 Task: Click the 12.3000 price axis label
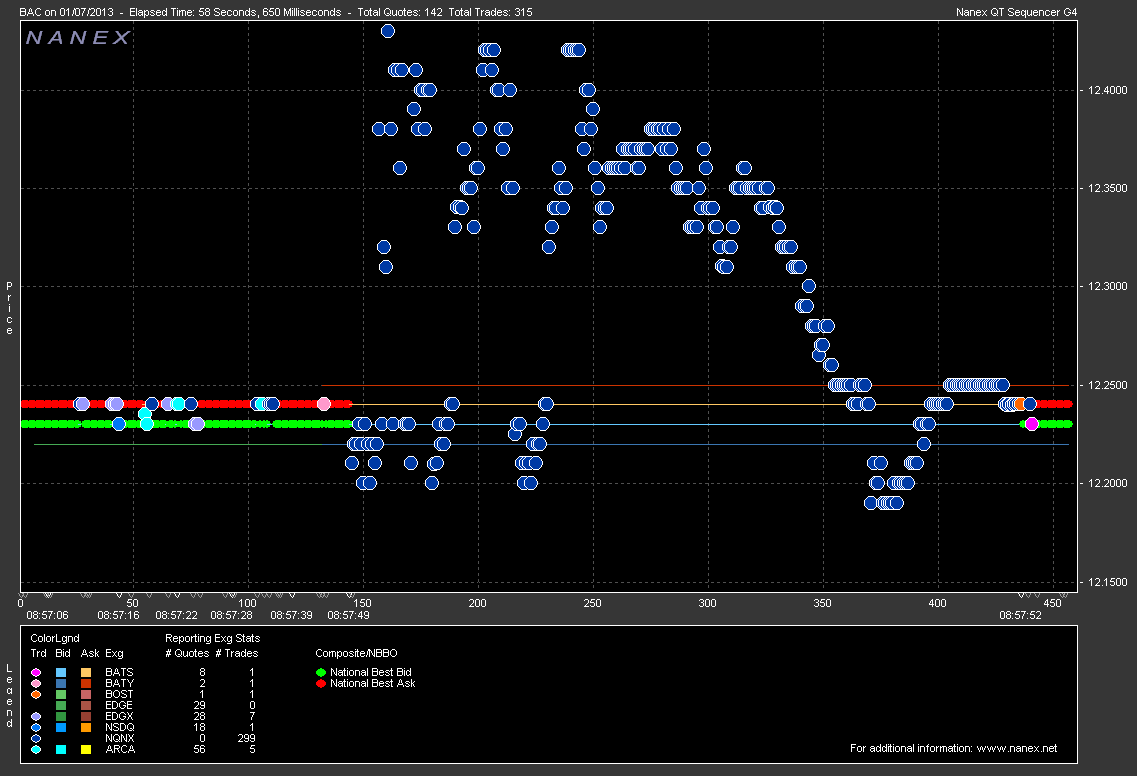pyautogui.click(x=1108, y=286)
